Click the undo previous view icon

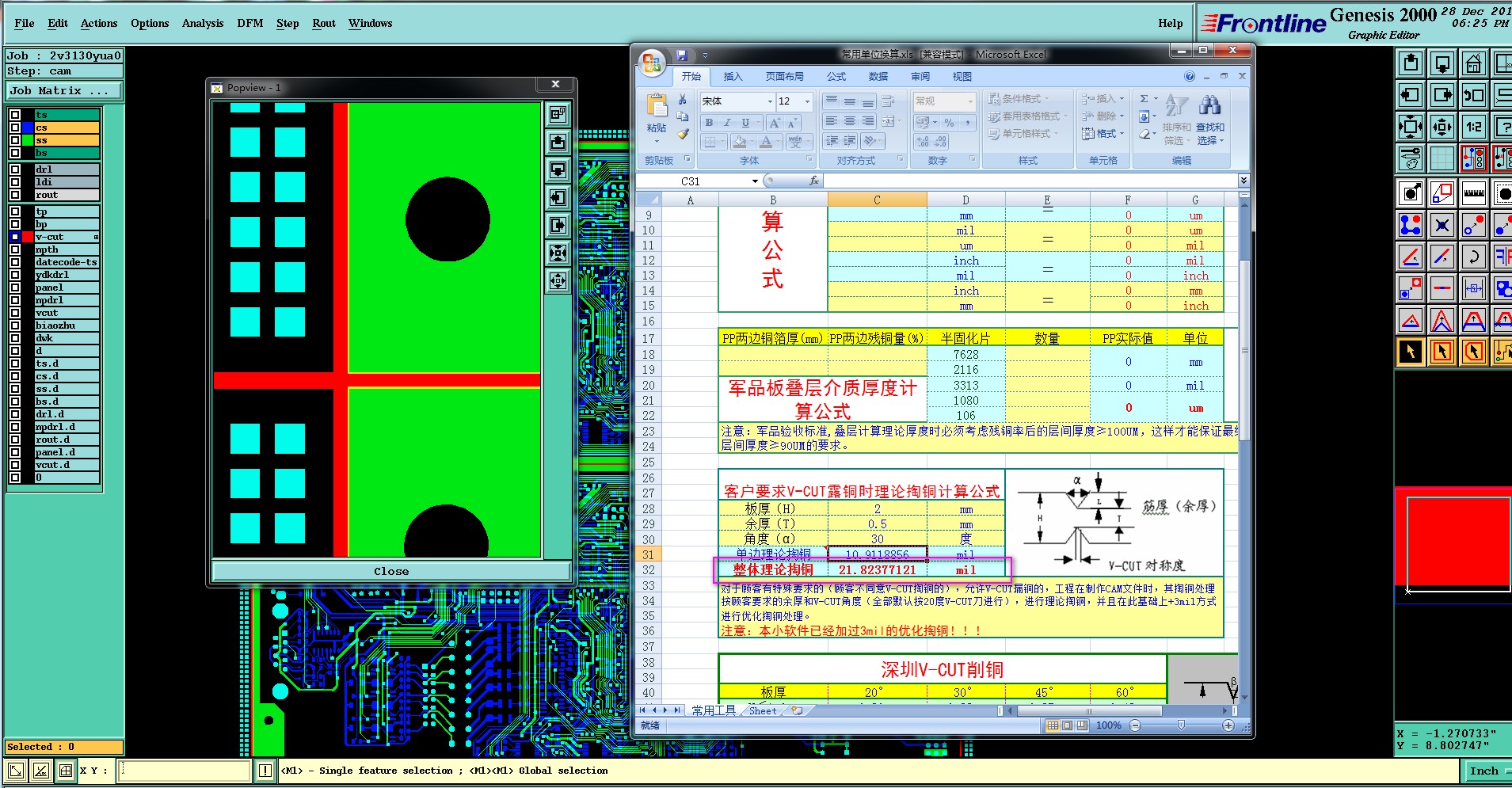pyautogui.click(x=1474, y=95)
